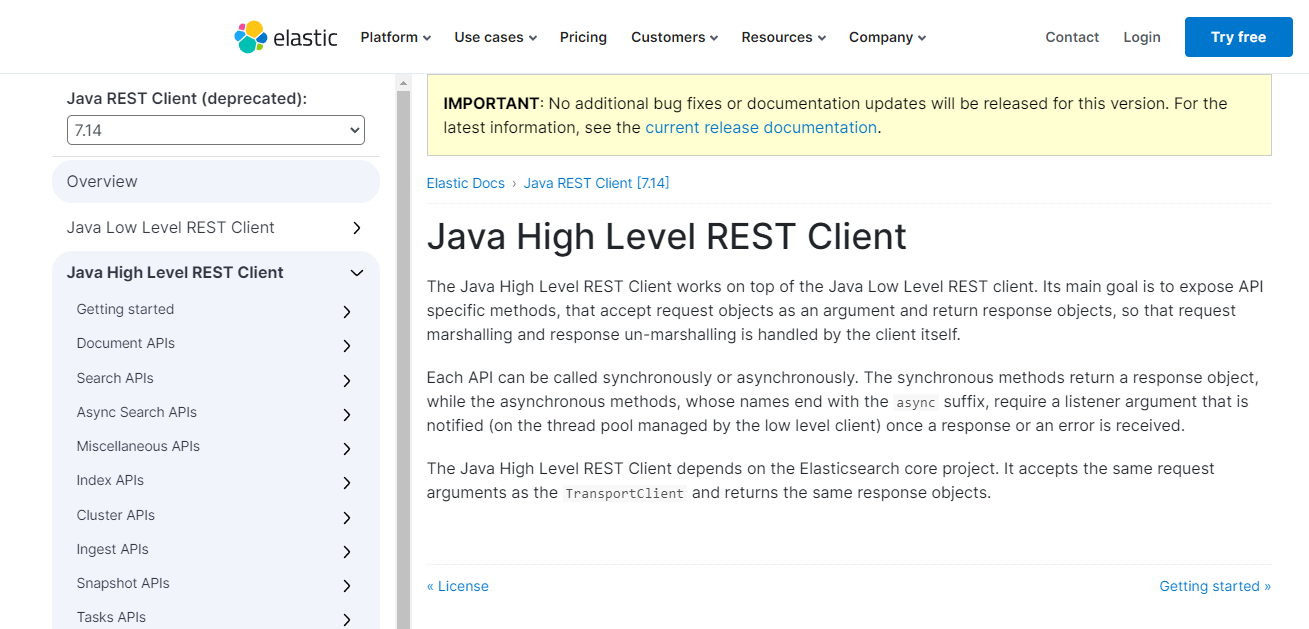Select Overview in the sidebar

click(x=216, y=182)
